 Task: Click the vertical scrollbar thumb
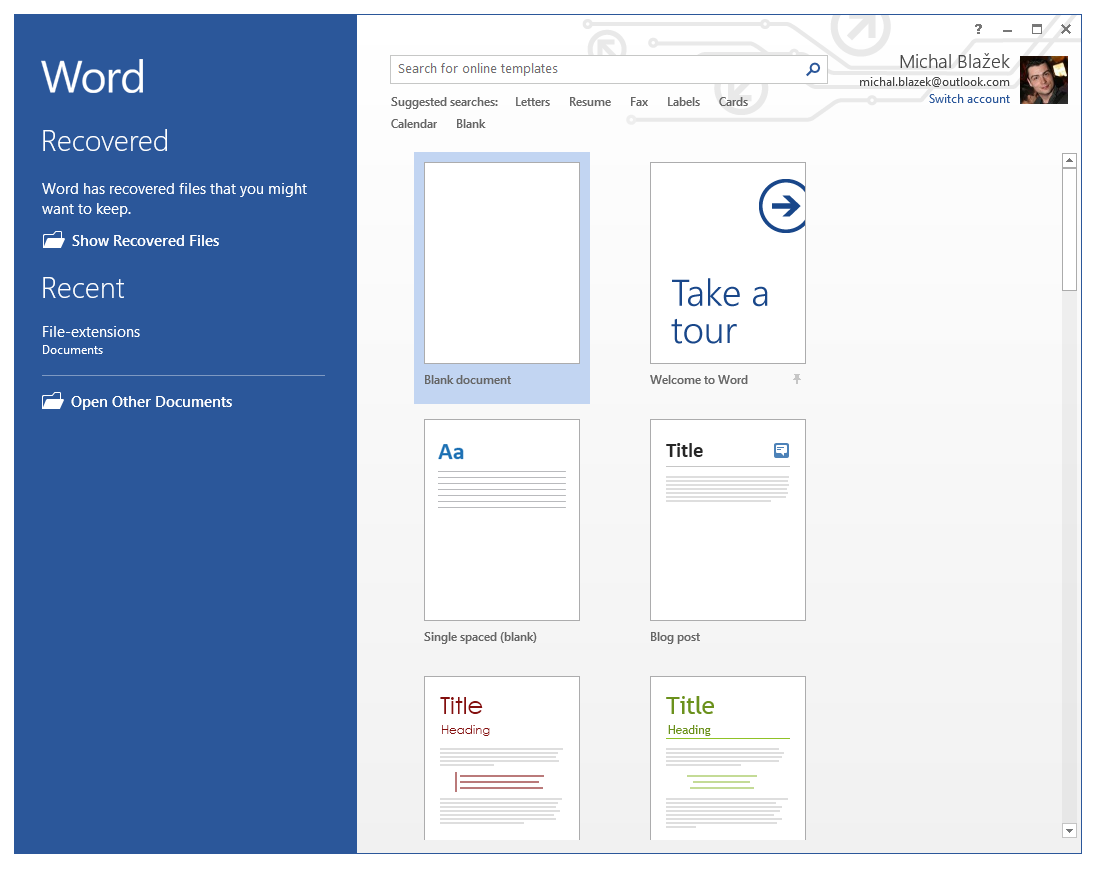(1069, 229)
